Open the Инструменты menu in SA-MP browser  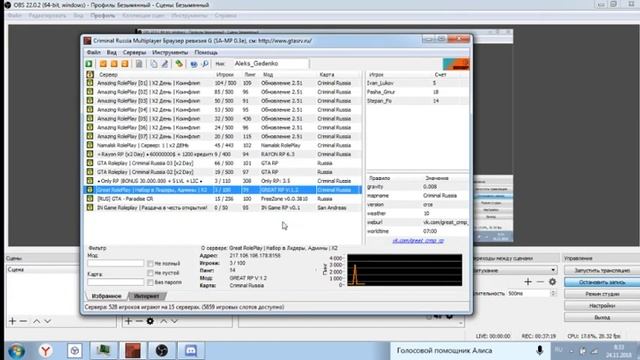[170, 52]
